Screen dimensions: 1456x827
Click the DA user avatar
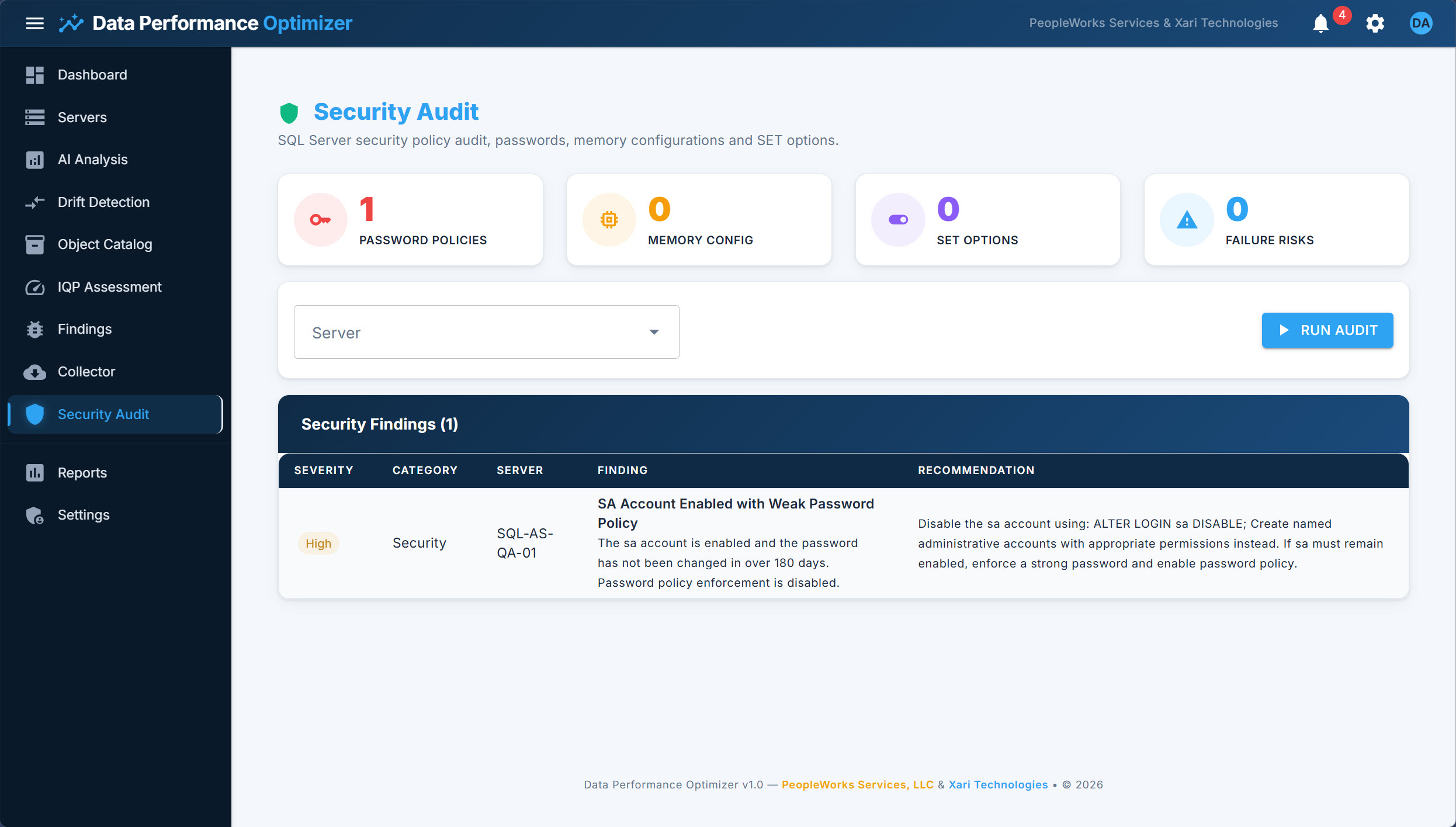tap(1420, 23)
